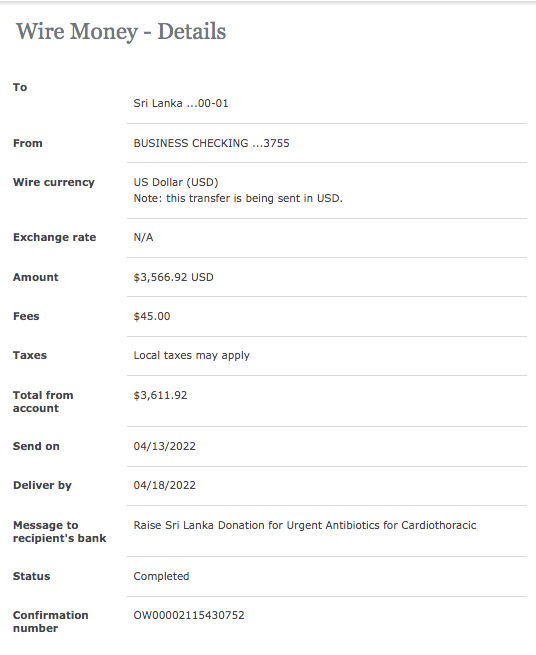Click the $3,611.92 total from account
Viewport: 536px width, 655px height.
point(160,395)
